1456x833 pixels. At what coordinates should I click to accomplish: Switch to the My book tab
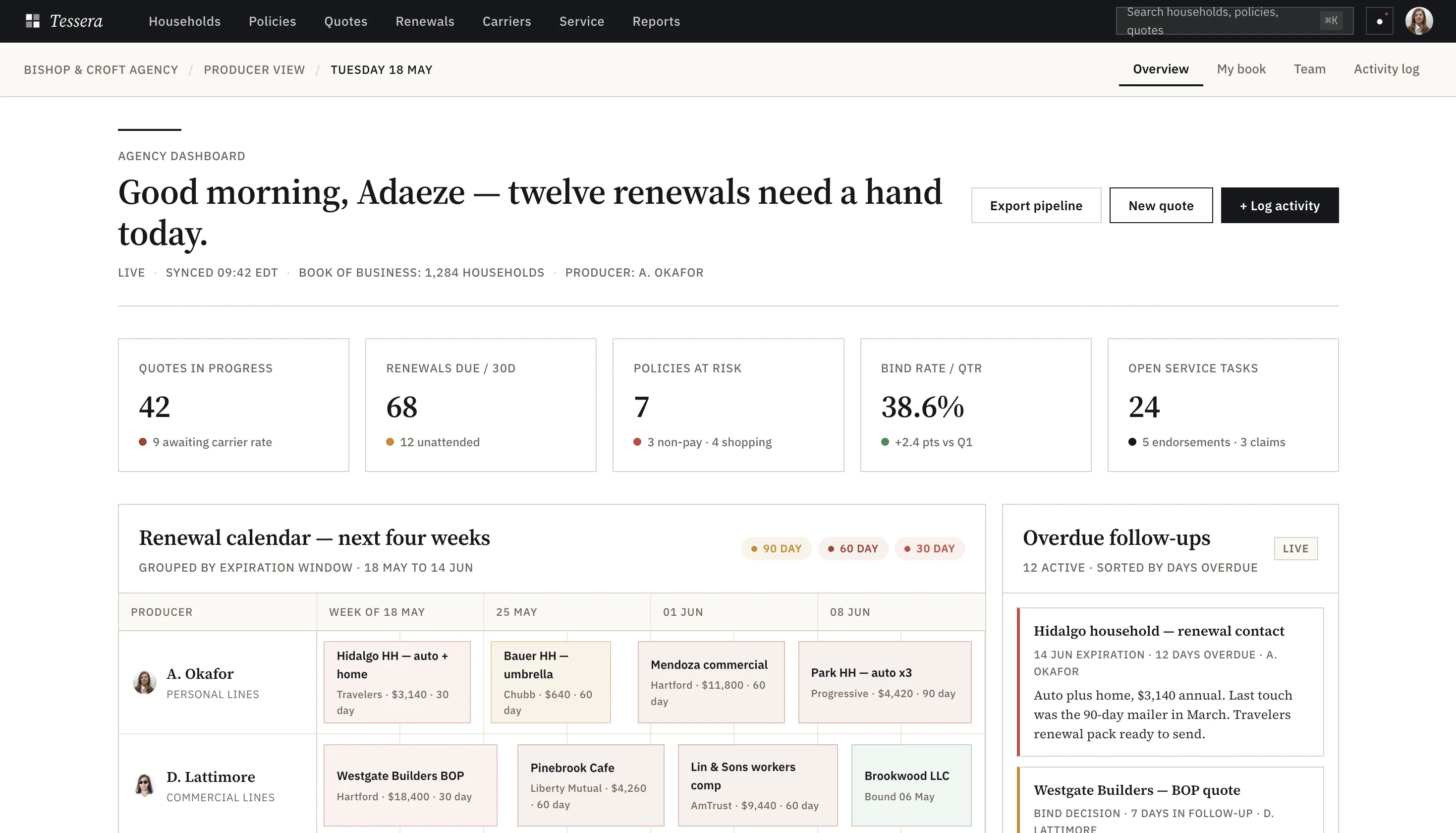pos(1241,69)
